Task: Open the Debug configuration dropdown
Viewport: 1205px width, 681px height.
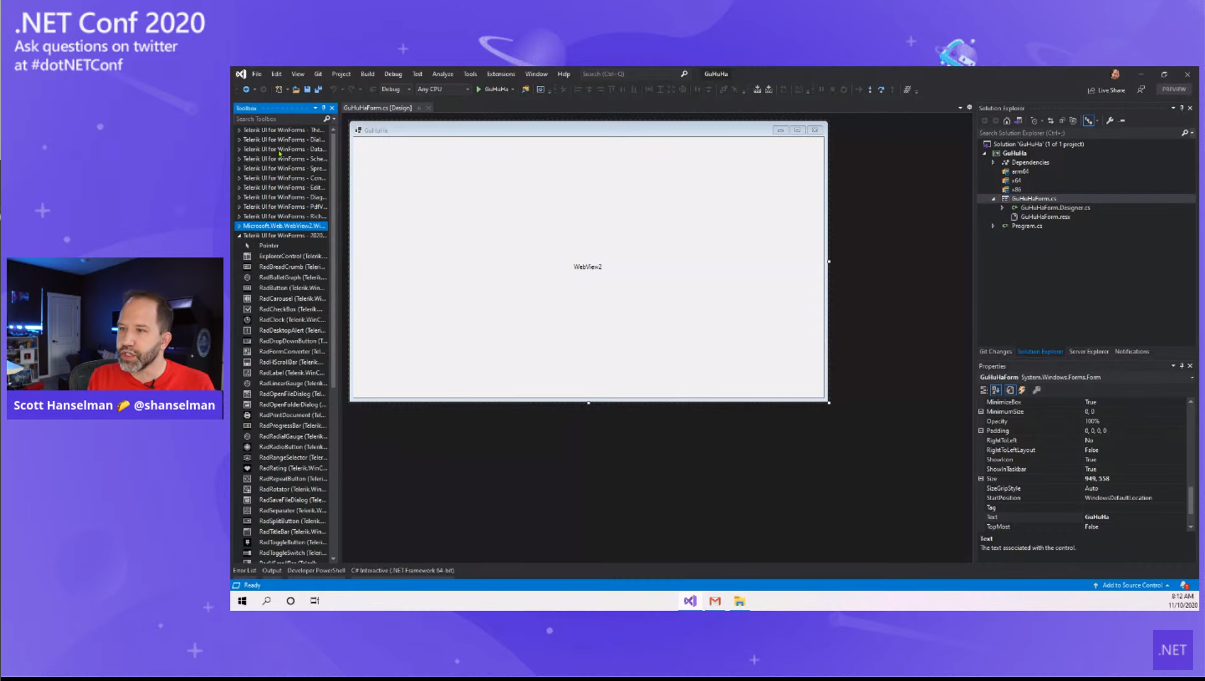Action: tap(395, 89)
